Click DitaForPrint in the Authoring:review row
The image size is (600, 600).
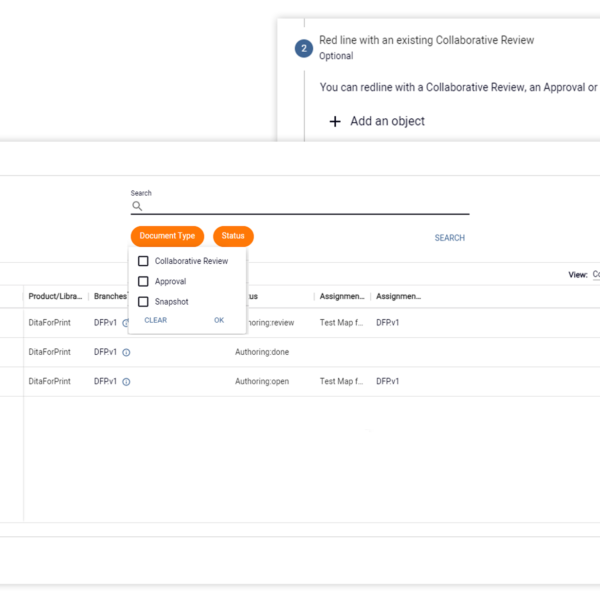pyautogui.click(x=49, y=323)
